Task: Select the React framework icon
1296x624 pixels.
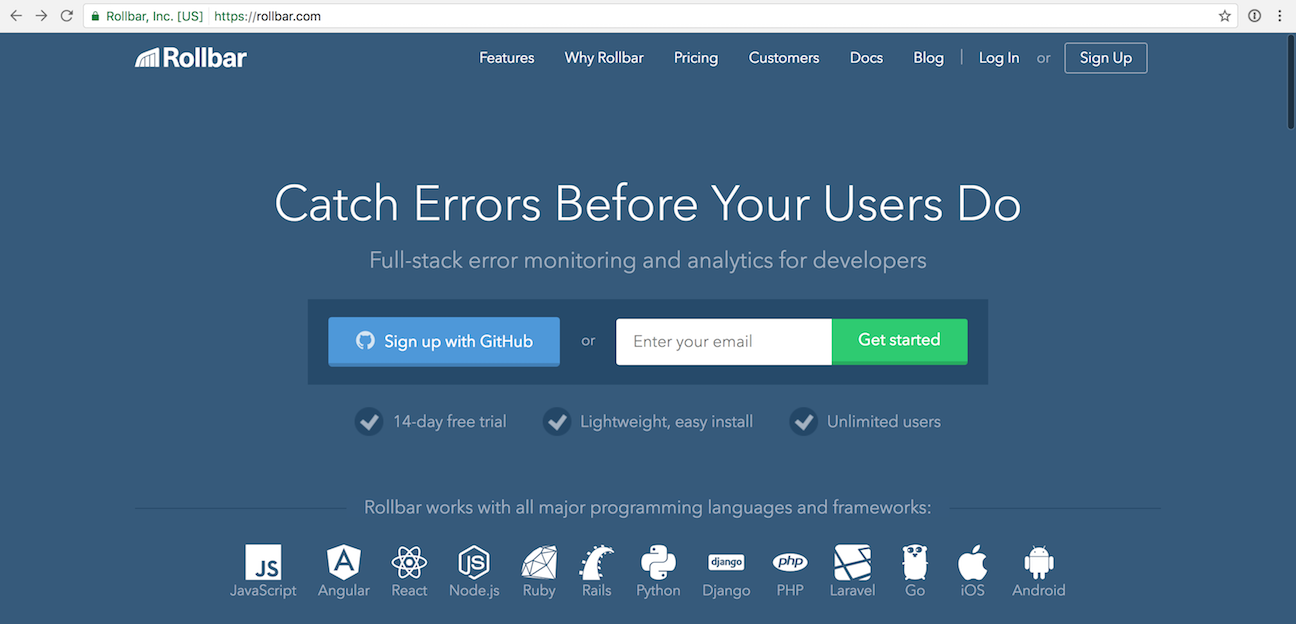Action: (408, 562)
